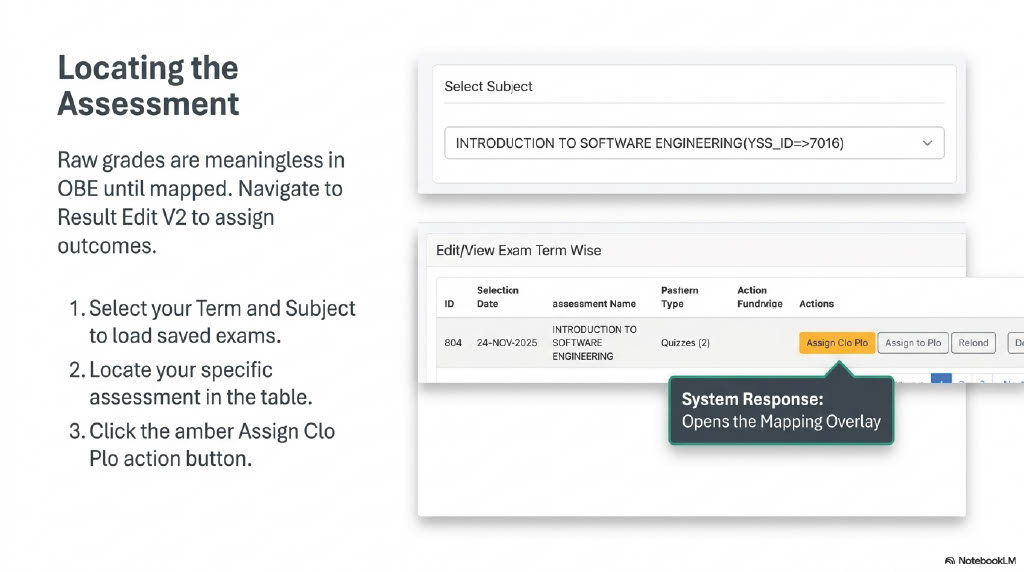The height and width of the screenshot is (572, 1024).
Task: Click the Select Subject label
Action: [488, 86]
